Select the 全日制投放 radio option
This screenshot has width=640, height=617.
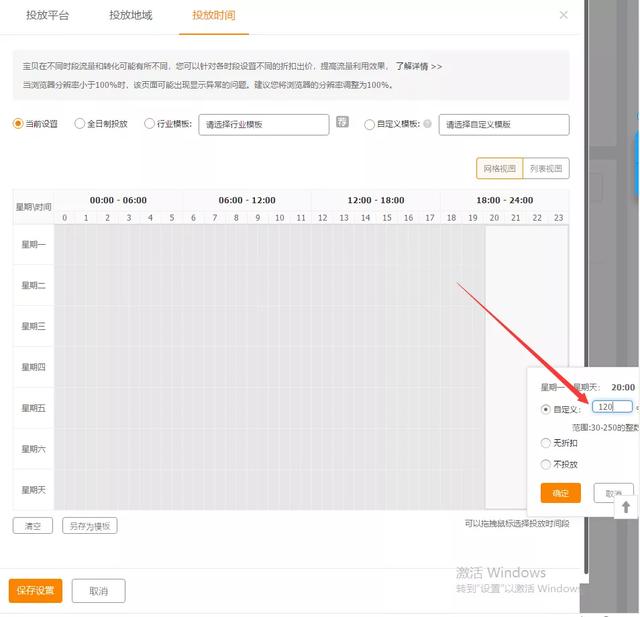click(x=81, y=124)
